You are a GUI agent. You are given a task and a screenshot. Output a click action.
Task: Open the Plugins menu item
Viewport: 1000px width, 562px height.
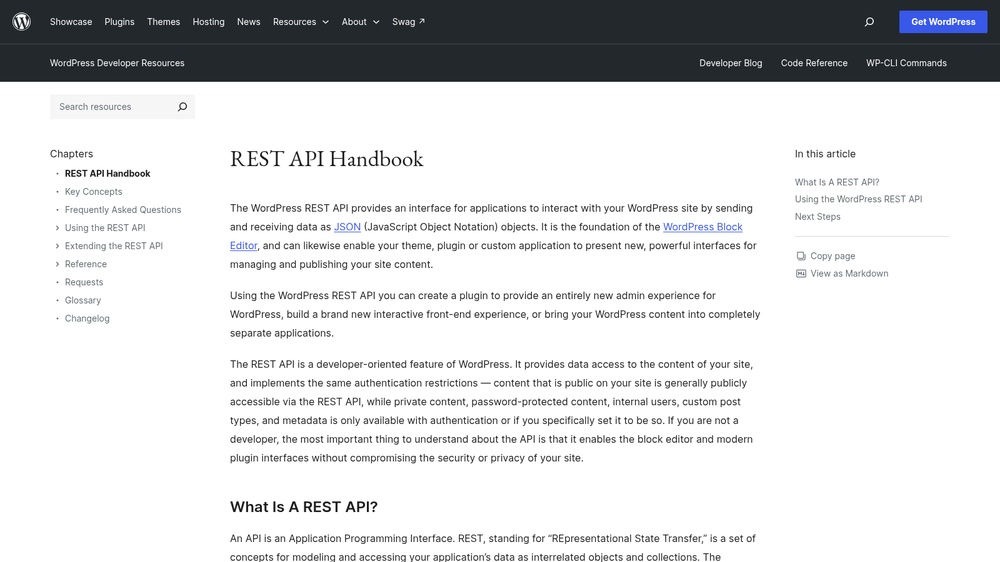pyautogui.click(x=119, y=22)
